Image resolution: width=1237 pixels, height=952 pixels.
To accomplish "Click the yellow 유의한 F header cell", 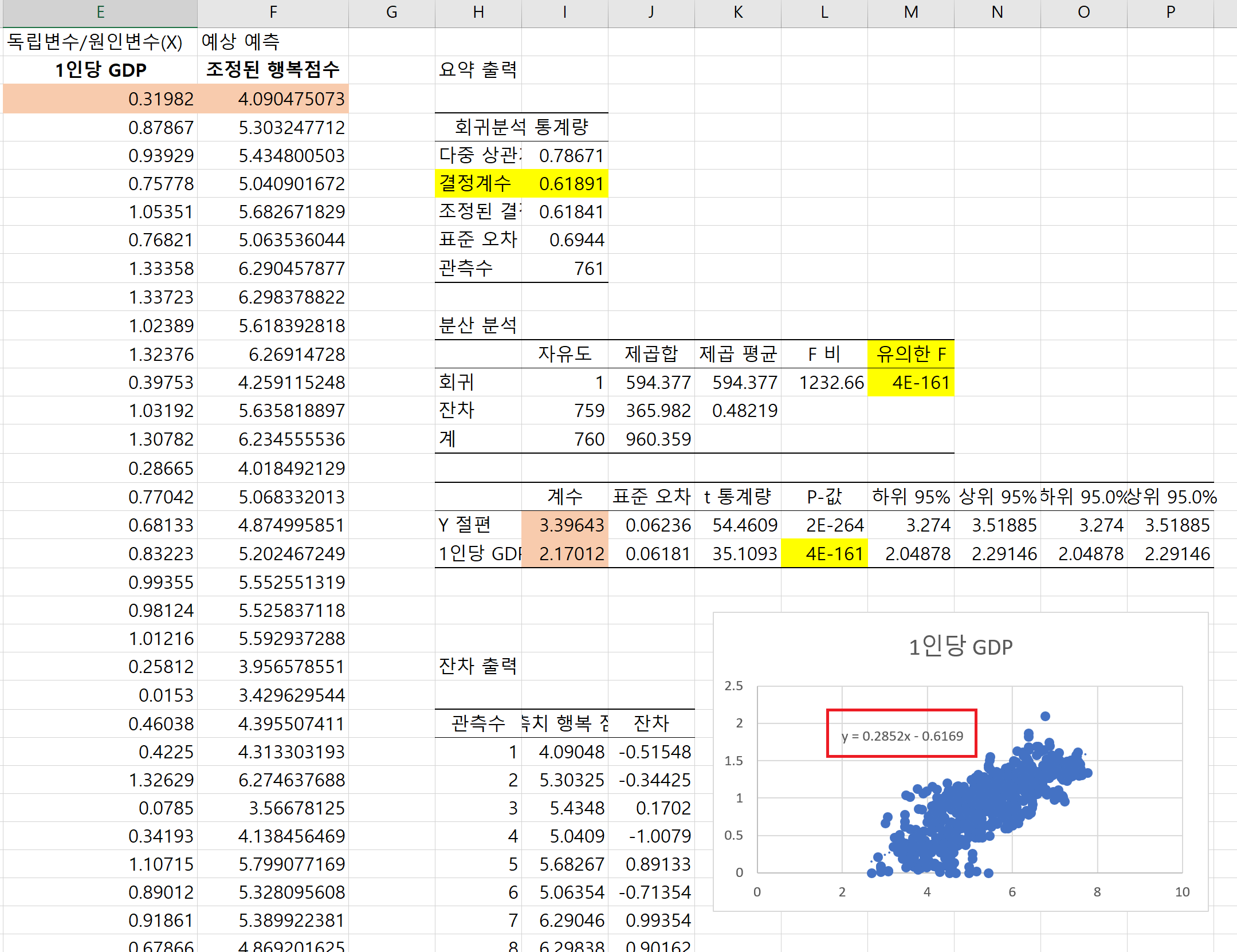I will 910,354.
